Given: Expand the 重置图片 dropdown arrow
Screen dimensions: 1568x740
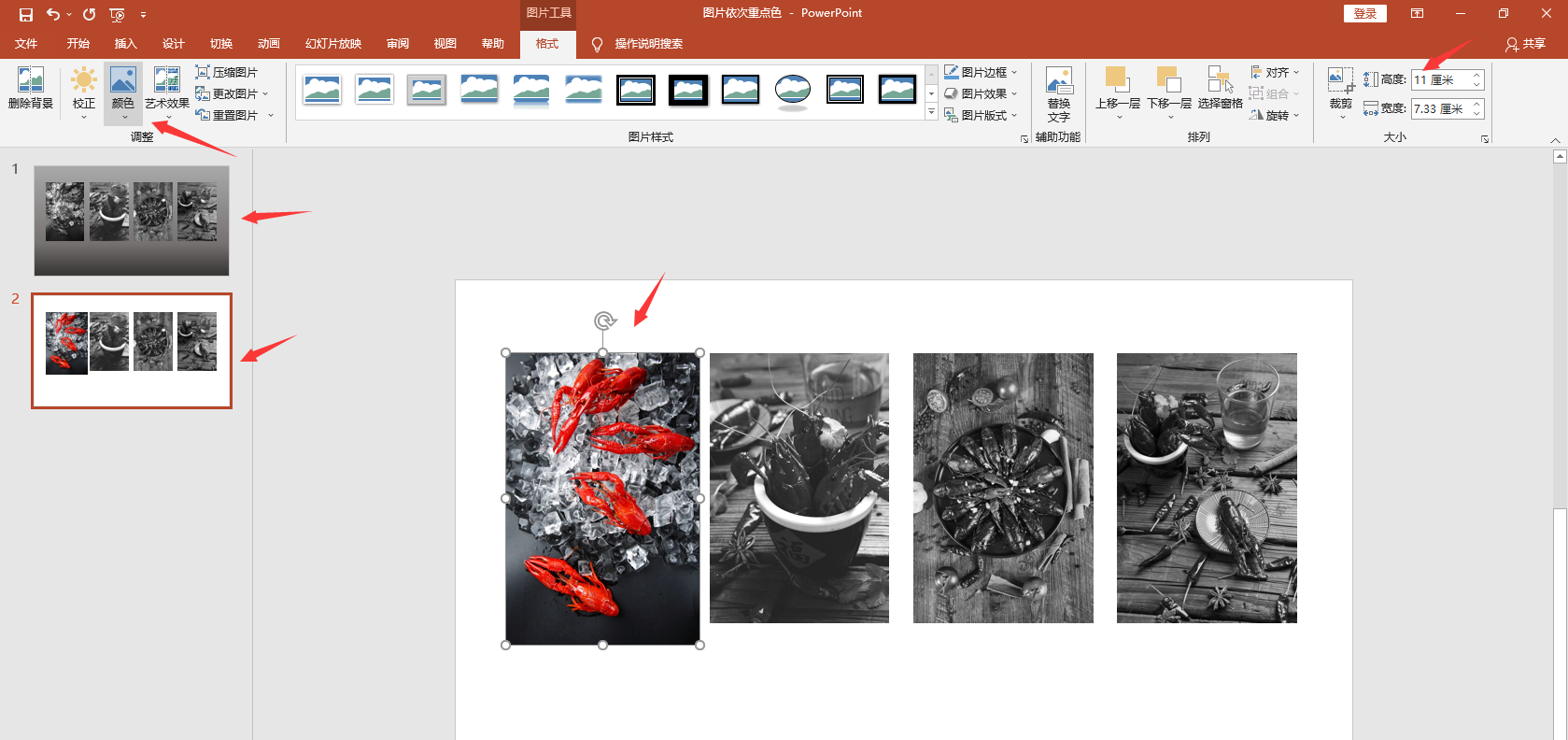Looking at the screenshot, I should 271,115.
